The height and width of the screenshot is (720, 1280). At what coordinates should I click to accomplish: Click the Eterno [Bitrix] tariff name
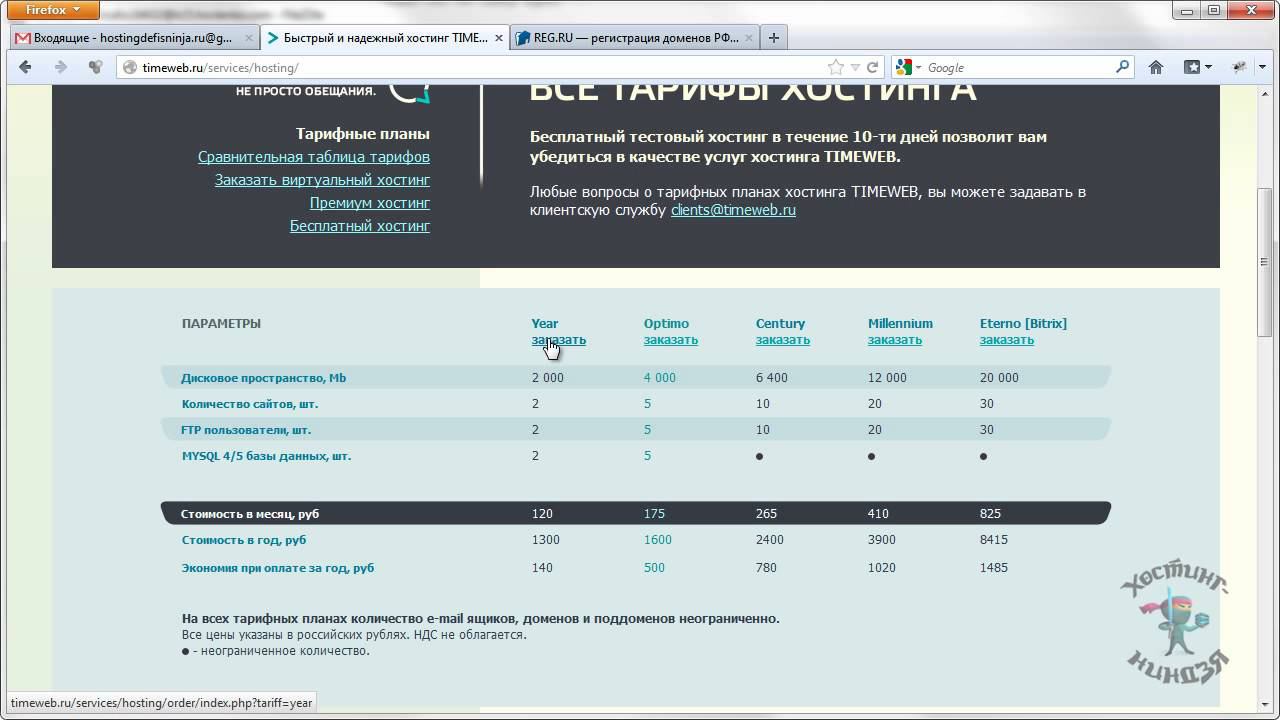tap(1023, 323)
